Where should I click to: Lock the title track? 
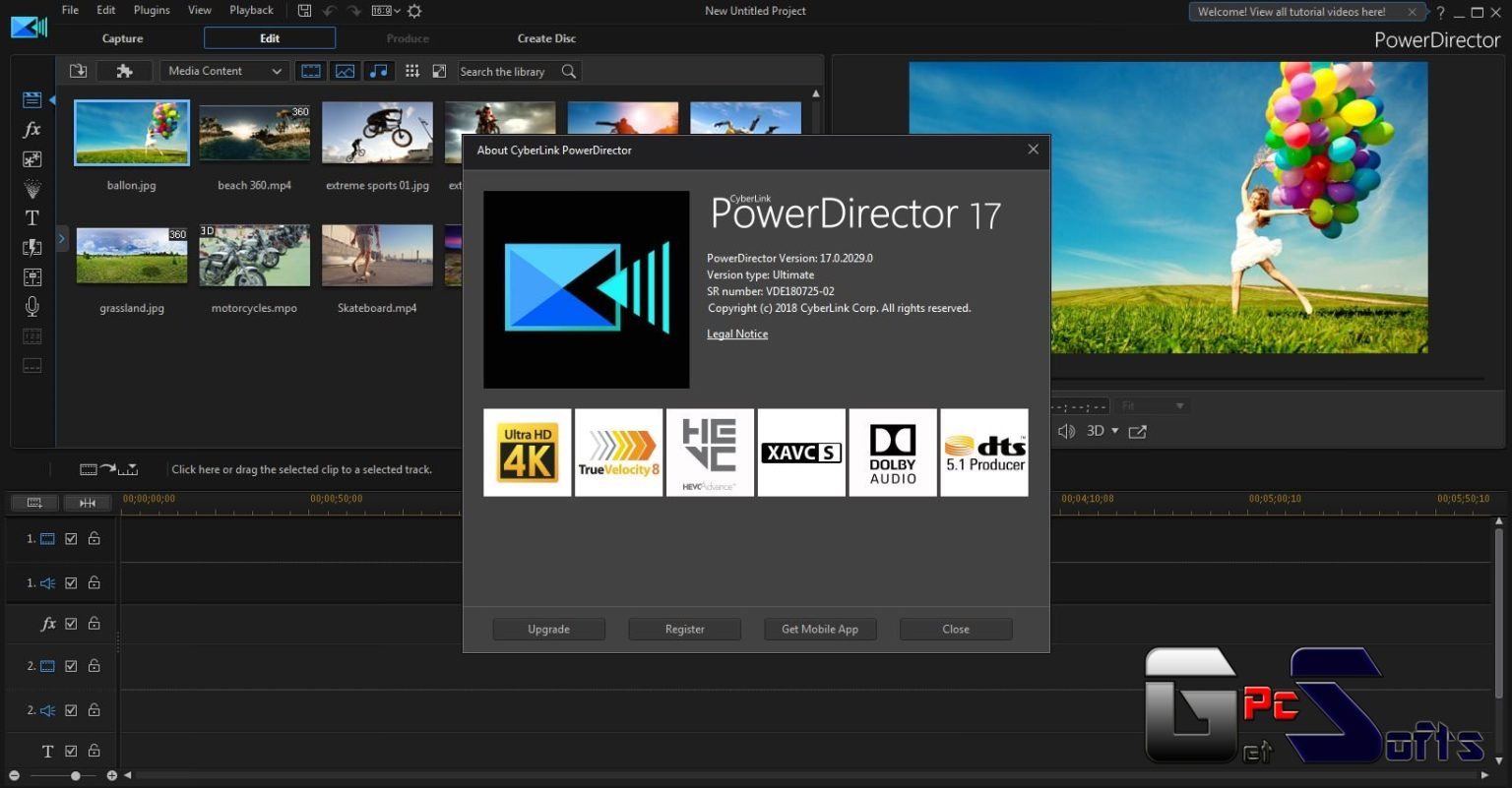coord(94,751)
